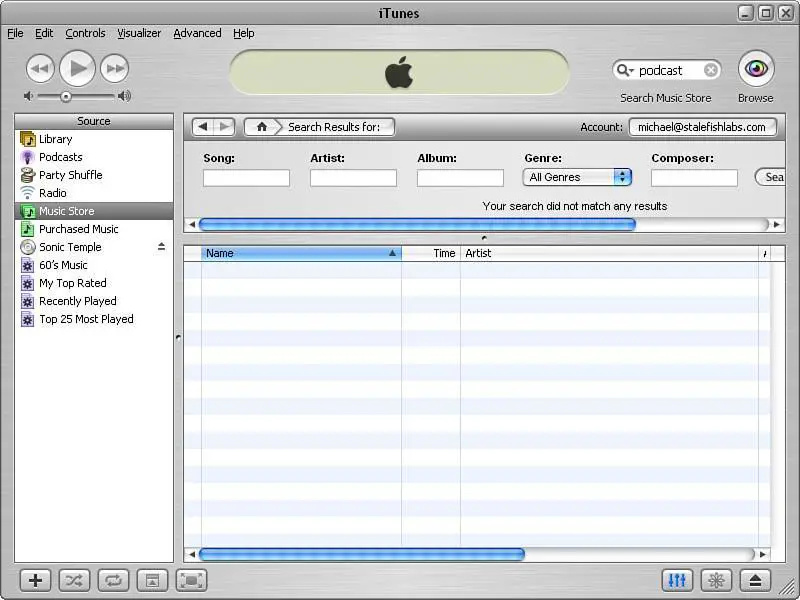
Task: Click the partially visible Search button
Action: [x=770, y=177]
